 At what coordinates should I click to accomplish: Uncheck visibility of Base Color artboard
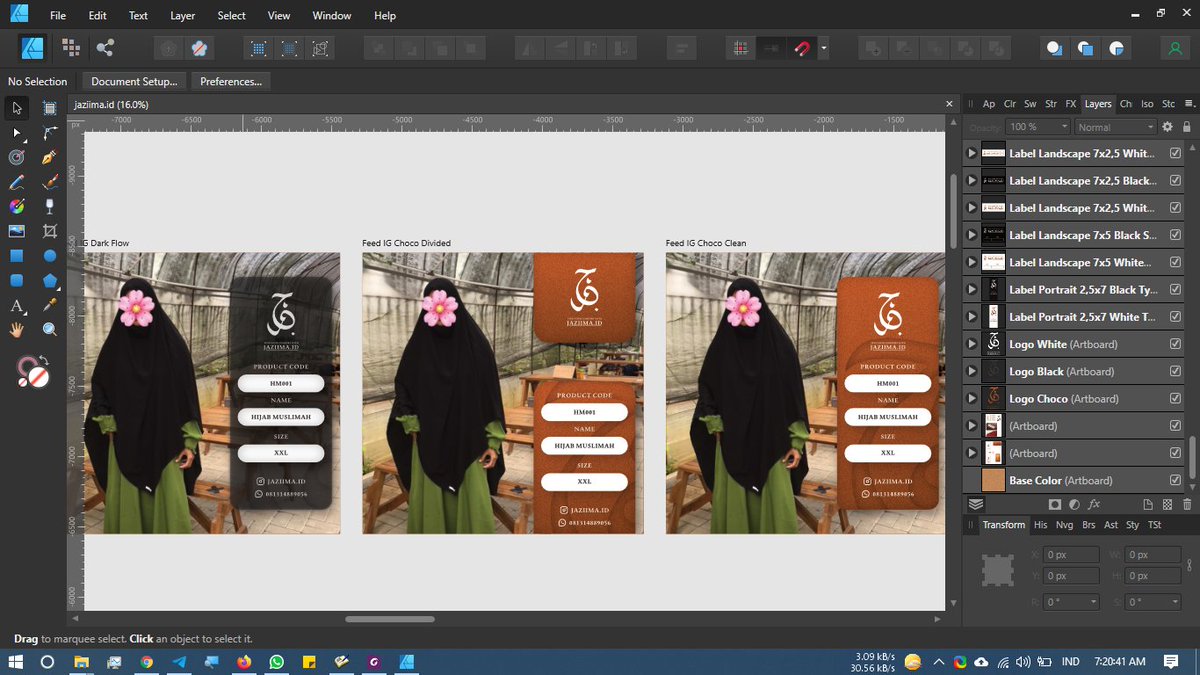[1175, 480]
